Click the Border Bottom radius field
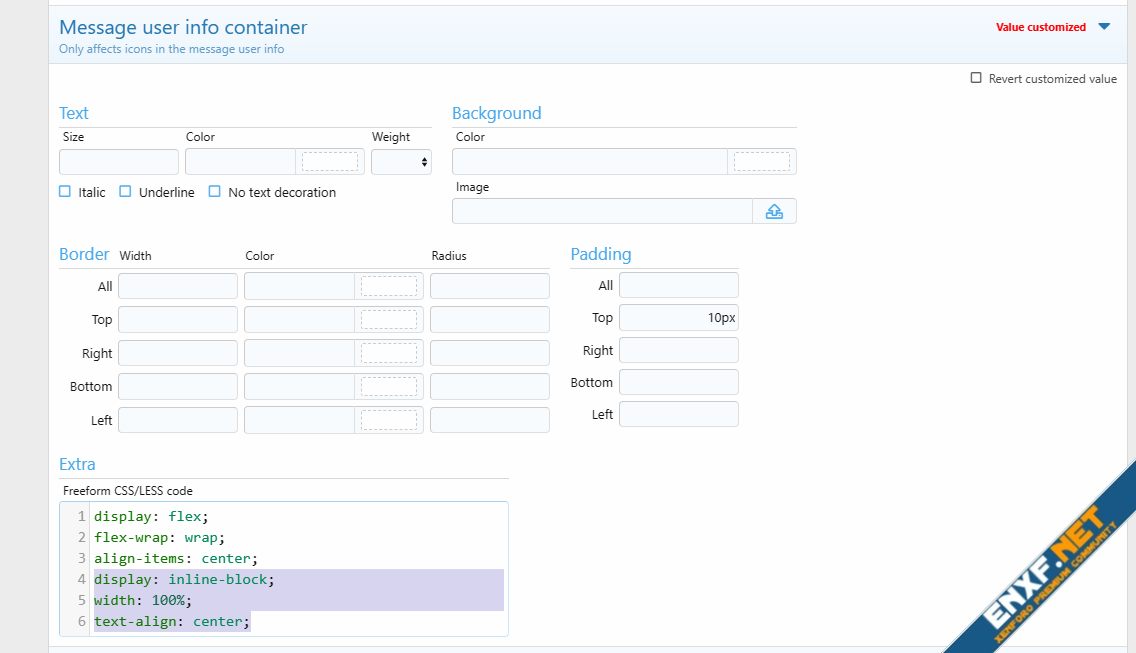Image resolution: width=1136 pixels, height=653 pixels. [489, 387]
